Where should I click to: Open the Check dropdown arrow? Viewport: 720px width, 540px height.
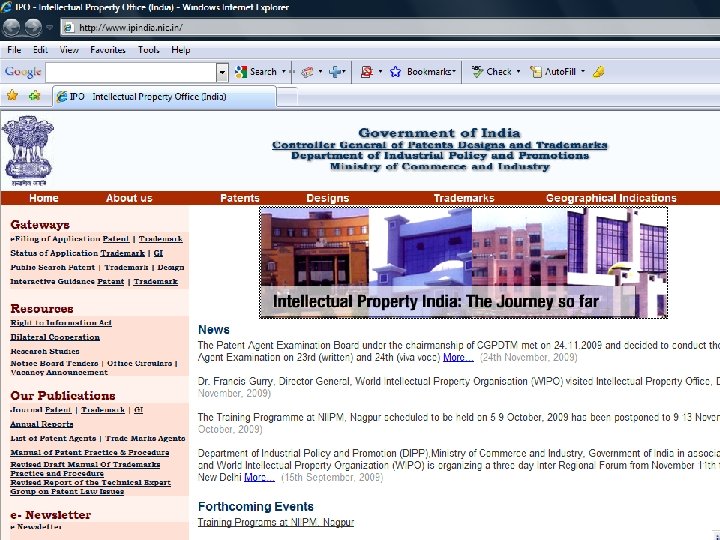pos(518,72)
